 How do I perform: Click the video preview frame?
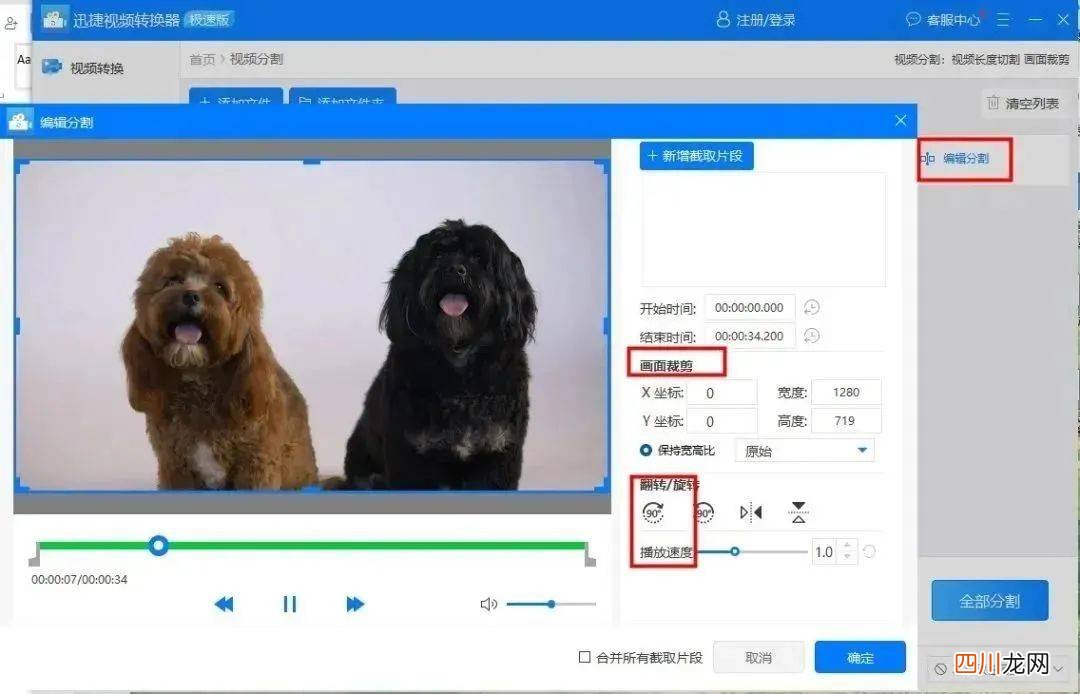pyautogui.click(x=312, y=326)
